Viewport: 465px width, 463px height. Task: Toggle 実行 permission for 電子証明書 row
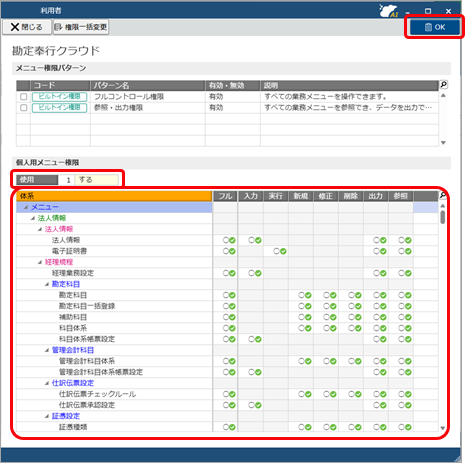pos(280,251)
